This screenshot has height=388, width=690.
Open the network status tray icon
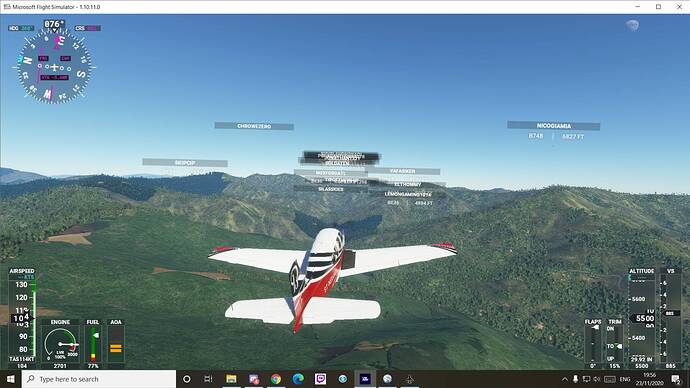point(586,379)
